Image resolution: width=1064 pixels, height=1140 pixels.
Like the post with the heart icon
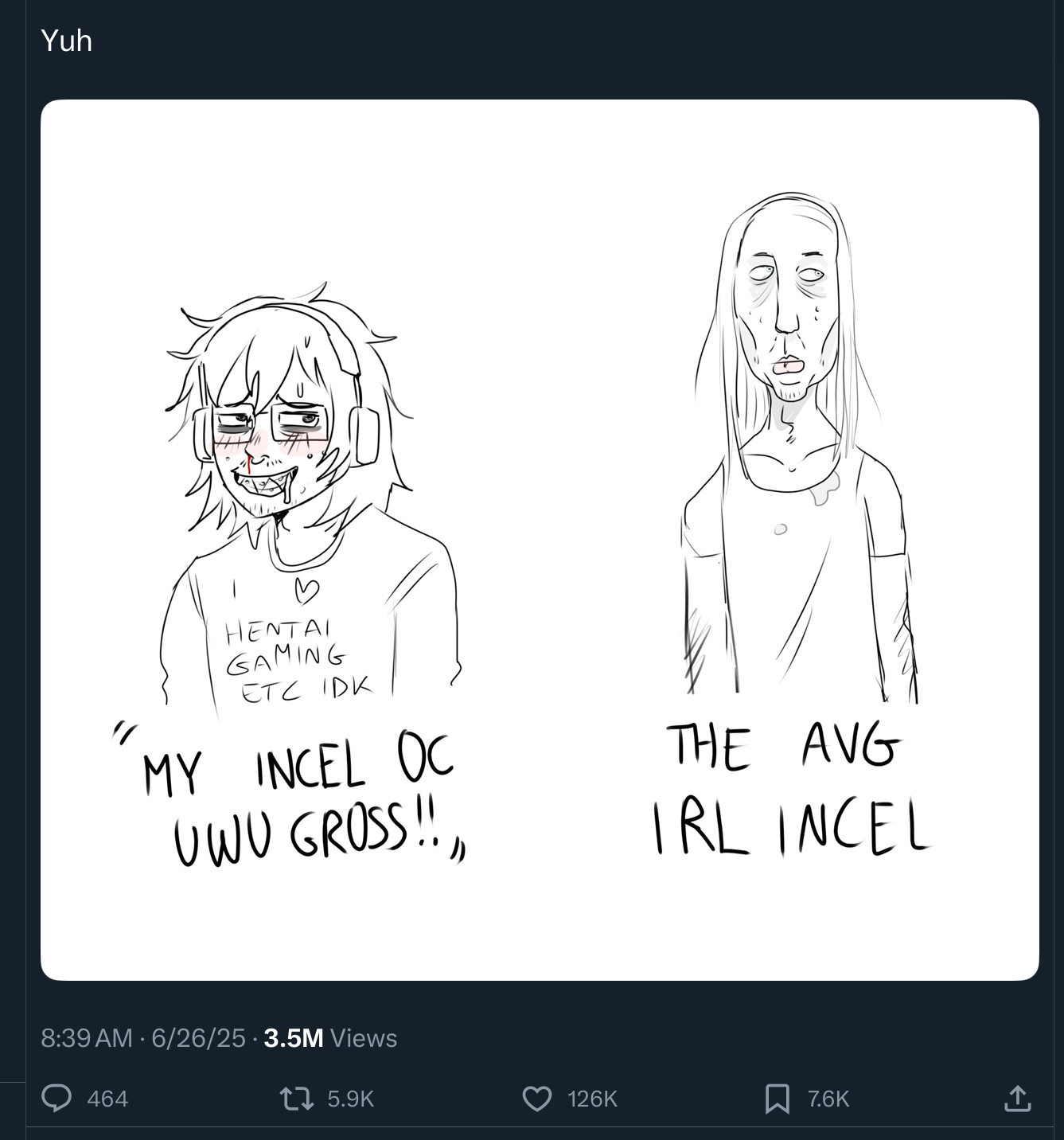click(x=537, y=1099)
